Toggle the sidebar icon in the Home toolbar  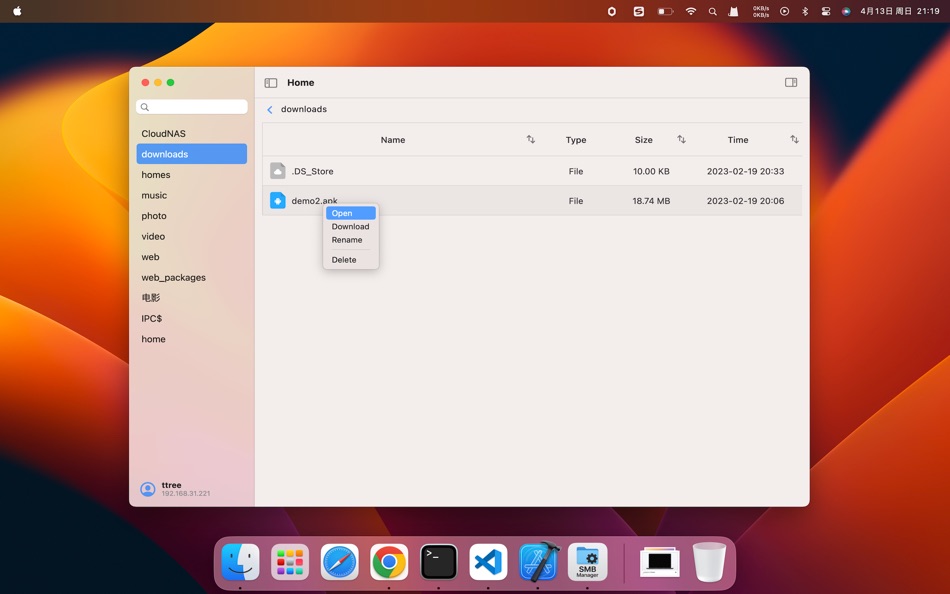(270, 82)
